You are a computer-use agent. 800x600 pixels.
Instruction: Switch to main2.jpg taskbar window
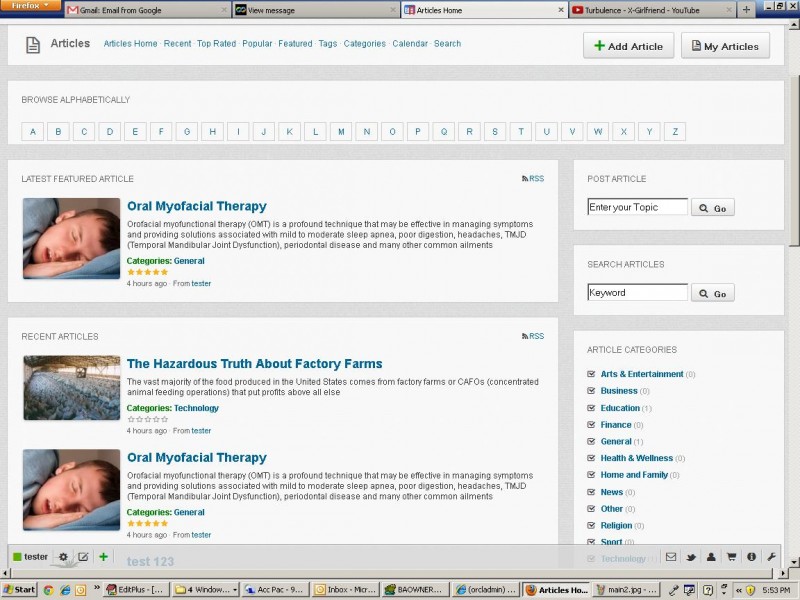[x=627, y=590]
